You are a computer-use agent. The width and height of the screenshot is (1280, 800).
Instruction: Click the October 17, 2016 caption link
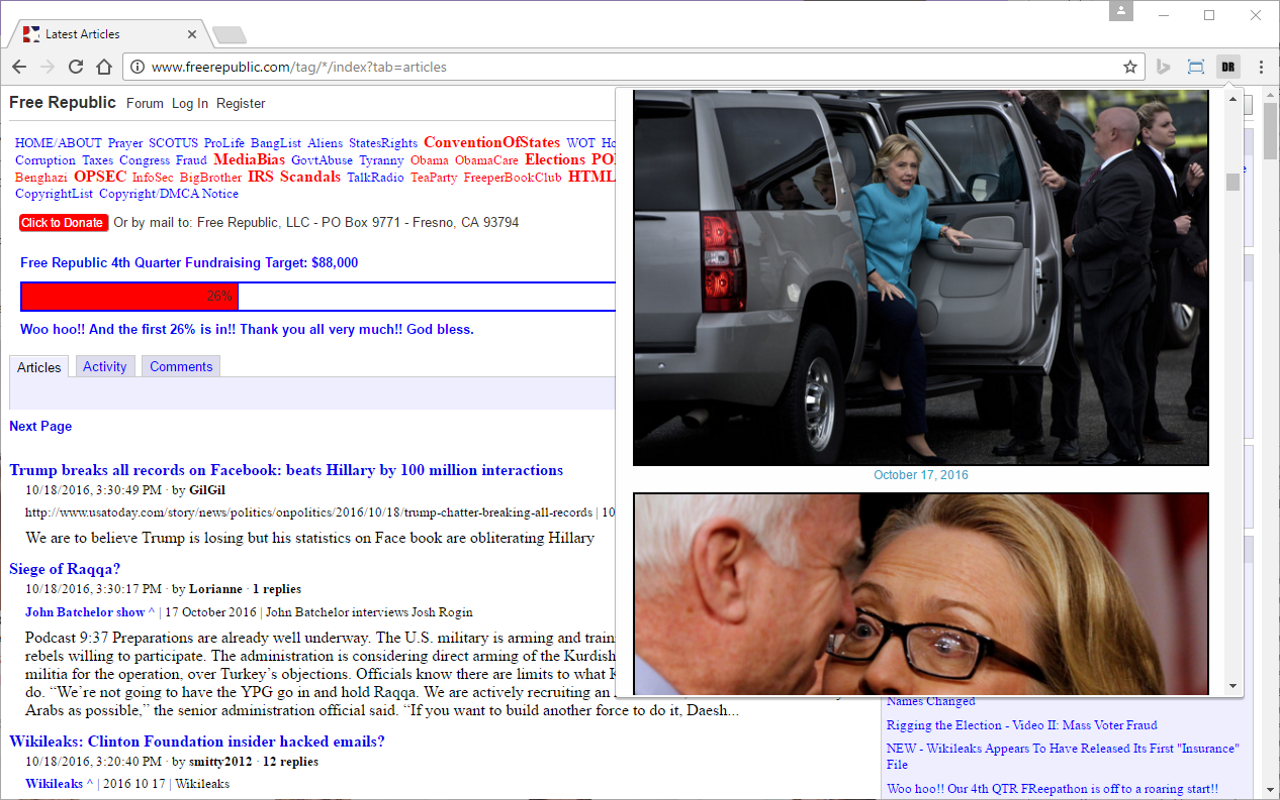921,475
